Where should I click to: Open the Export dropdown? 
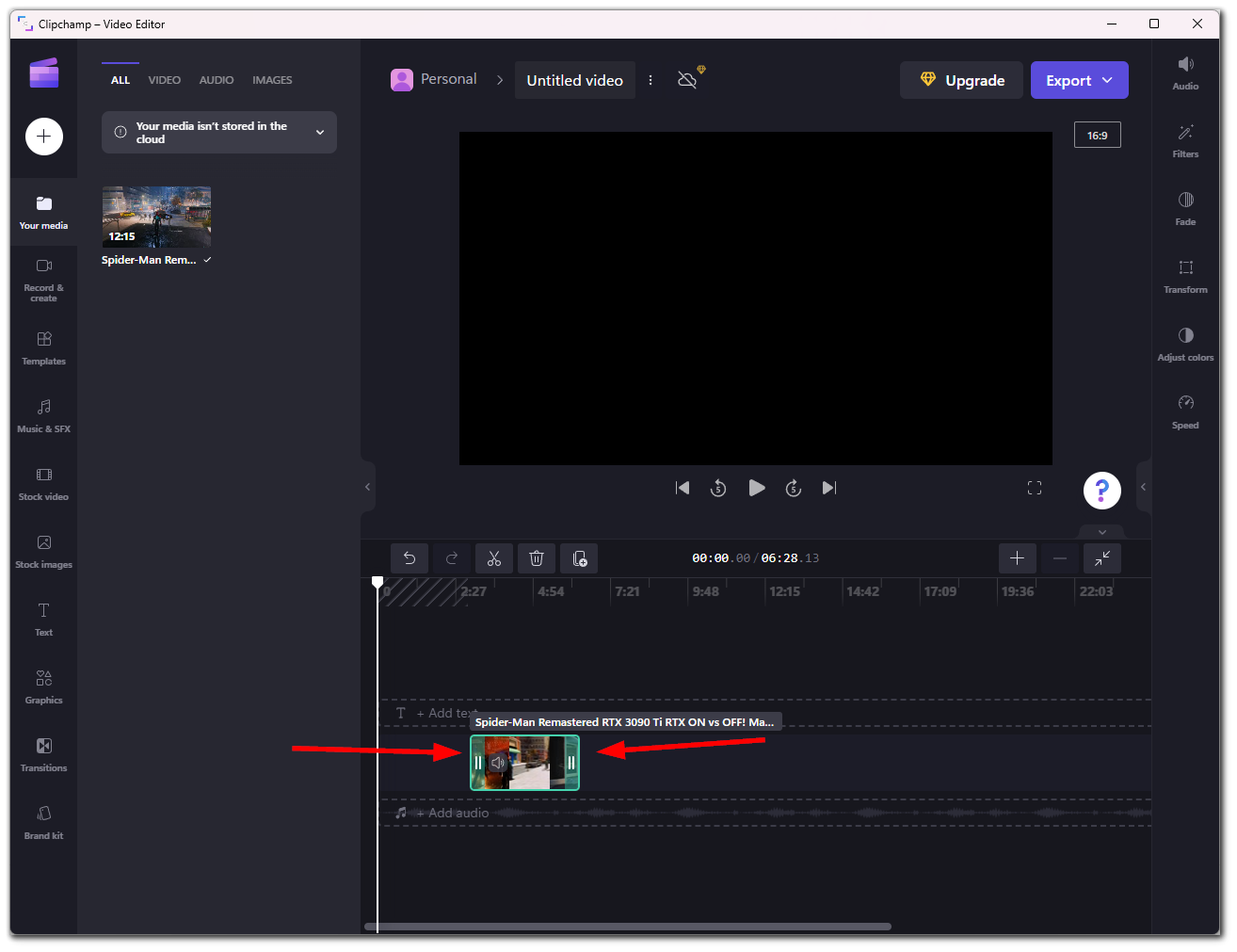[1080, 80]
